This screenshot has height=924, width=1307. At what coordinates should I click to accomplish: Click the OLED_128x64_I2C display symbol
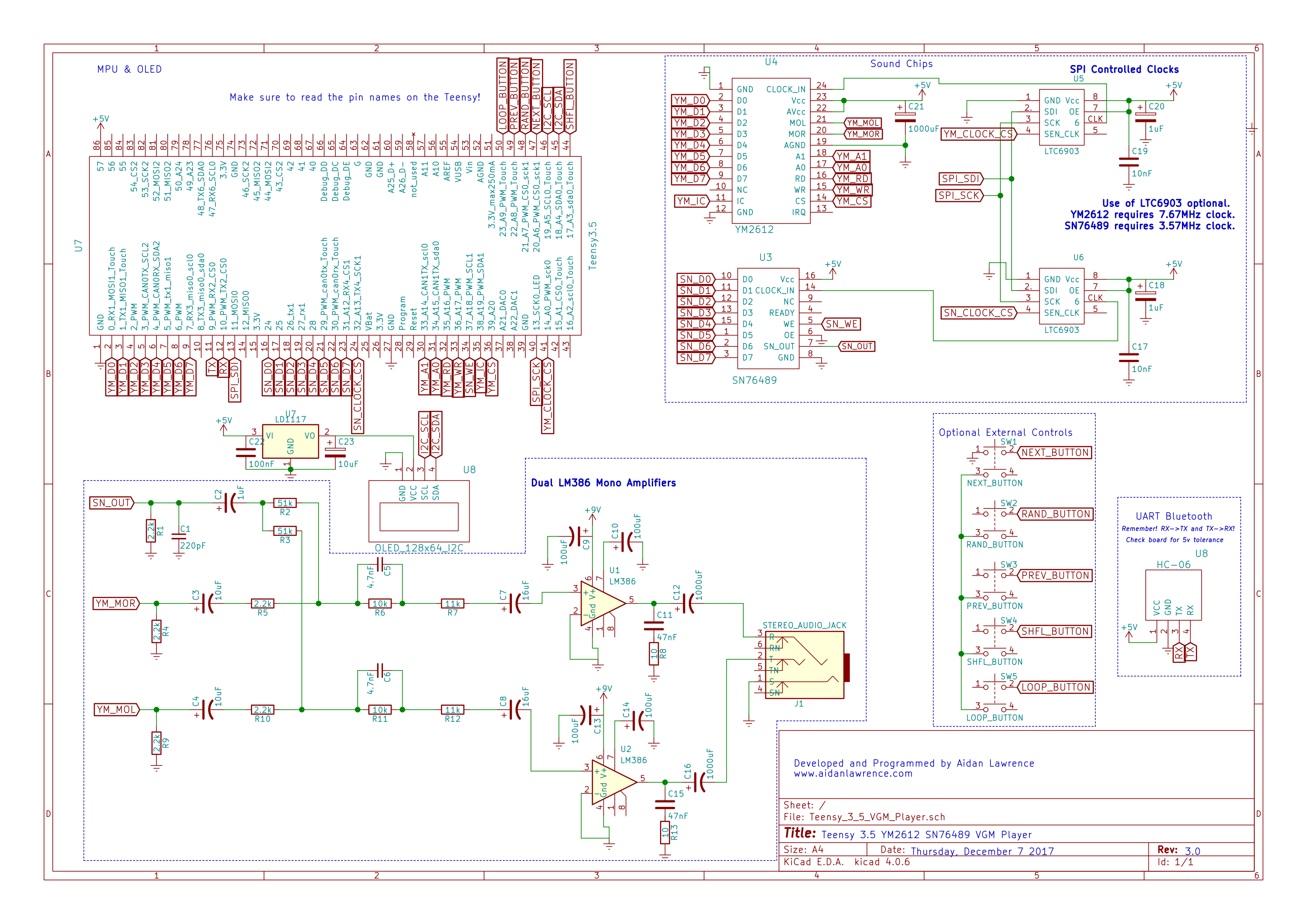[419, 511]
